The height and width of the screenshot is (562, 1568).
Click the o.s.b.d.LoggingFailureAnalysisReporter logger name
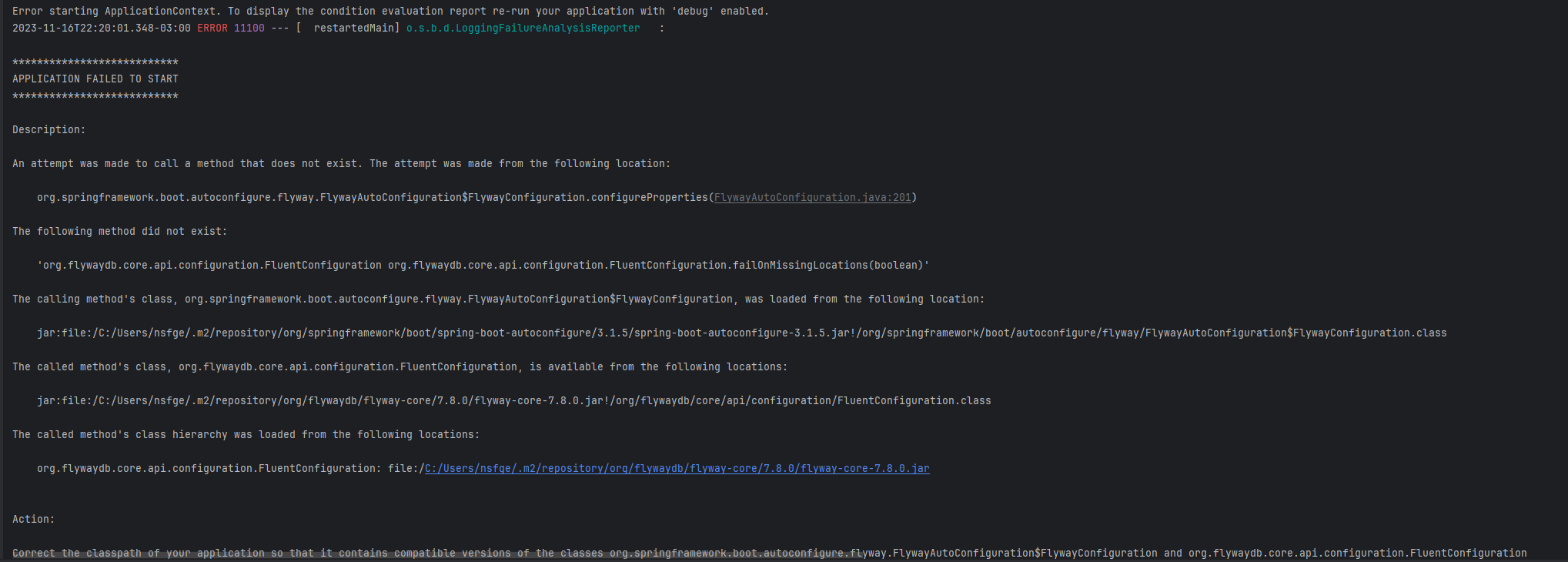coord(523,28)
